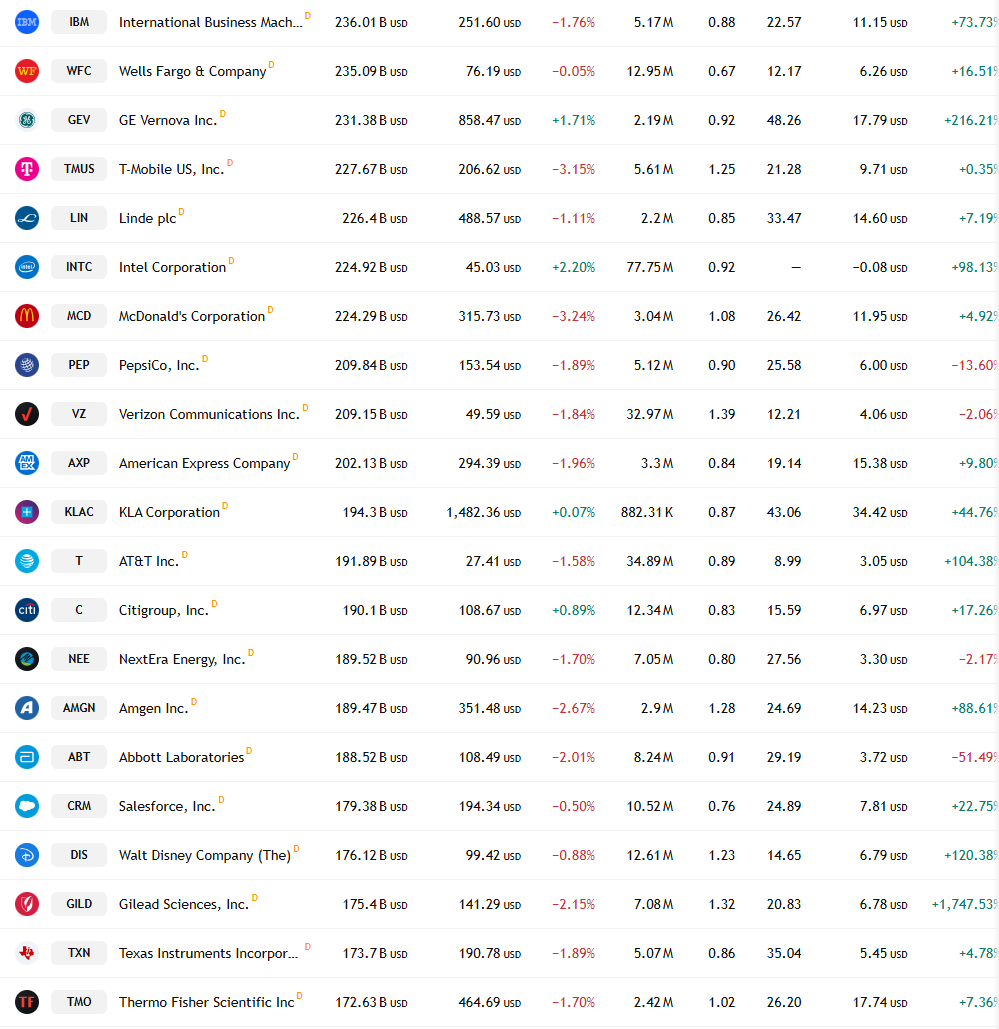Open International Business Machines company link

[211, 22]
